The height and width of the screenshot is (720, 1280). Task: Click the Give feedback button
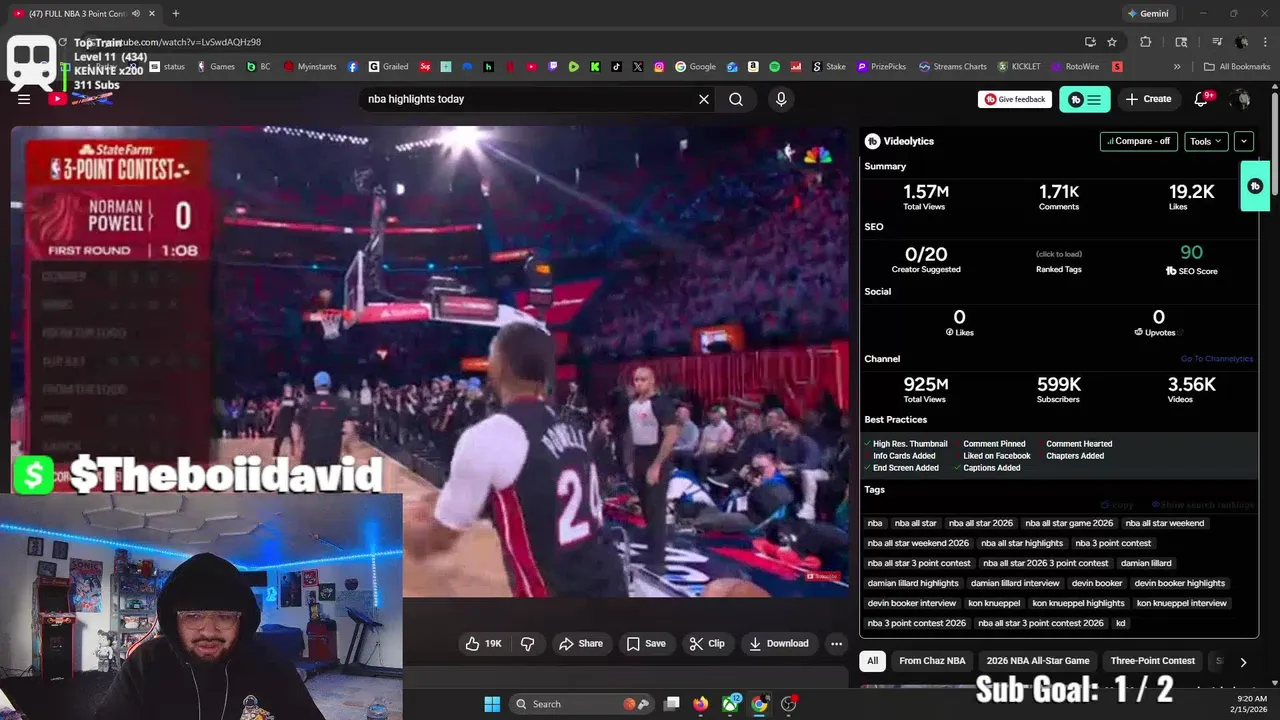point(1015,99)
